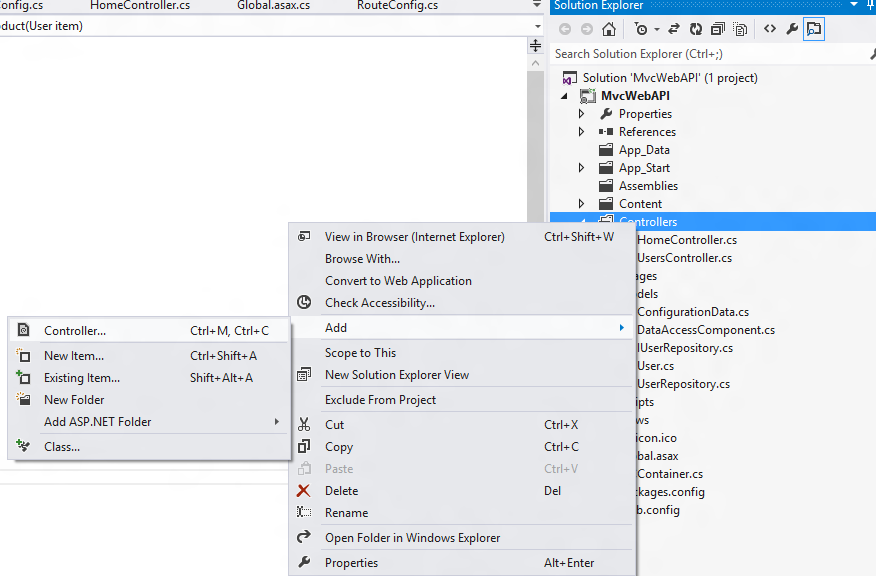Select HomeController.cs in the tree

[687, 240]
